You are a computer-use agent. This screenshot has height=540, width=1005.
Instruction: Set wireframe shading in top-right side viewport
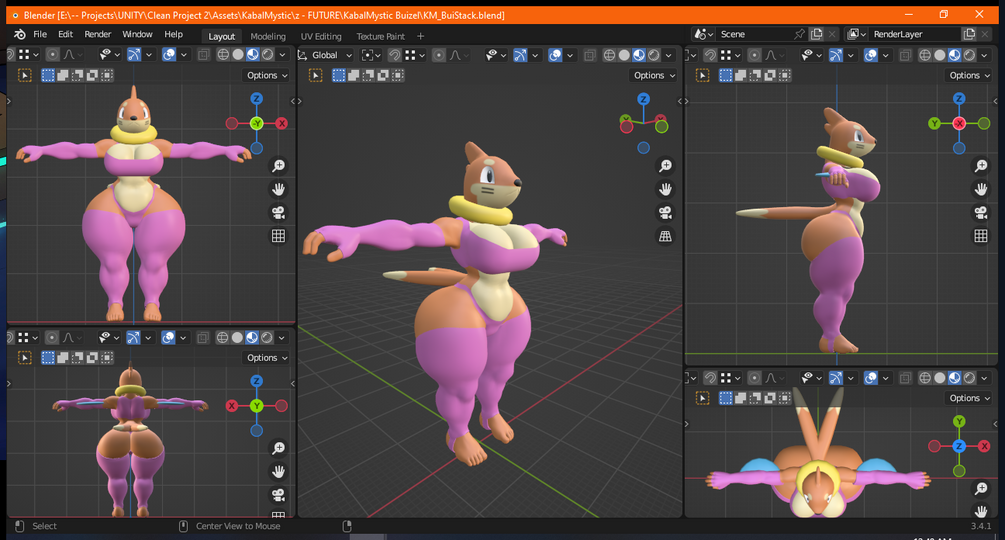(925, 56)
